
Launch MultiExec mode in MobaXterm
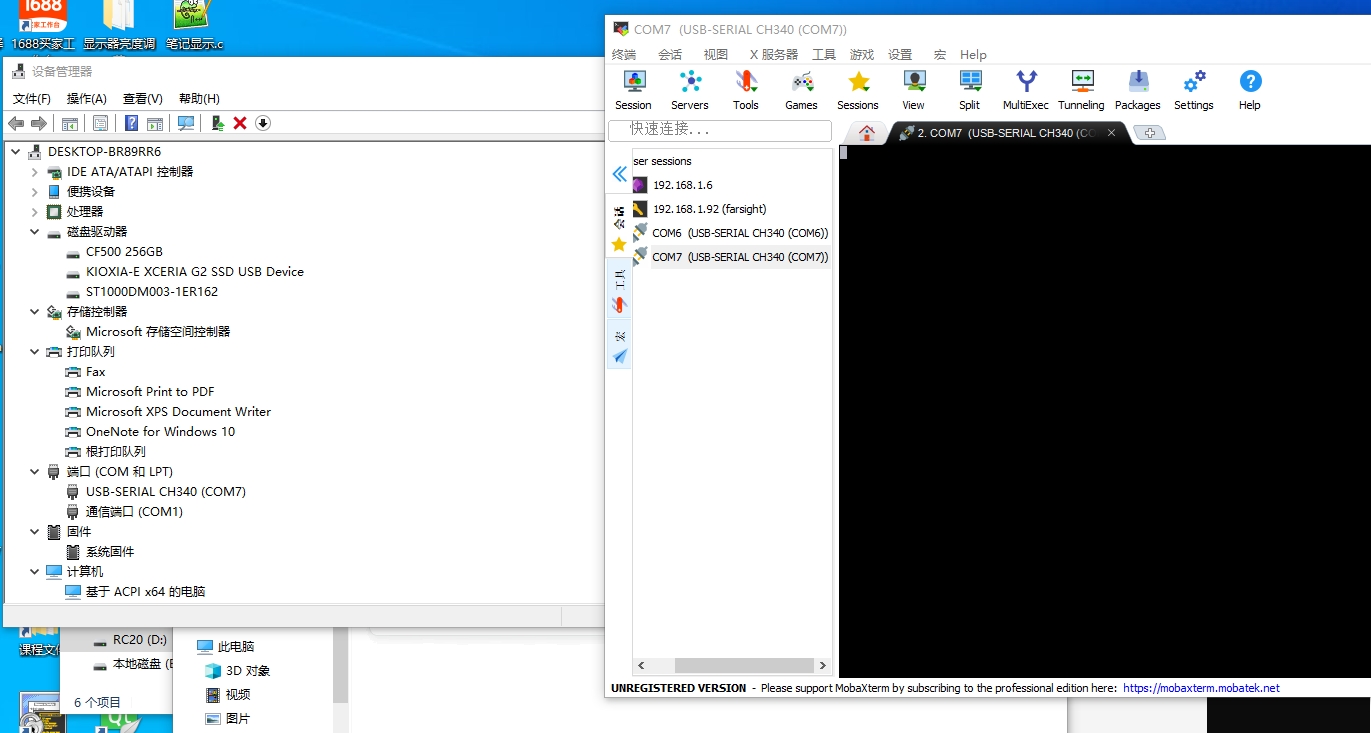tap(1026, 90)
